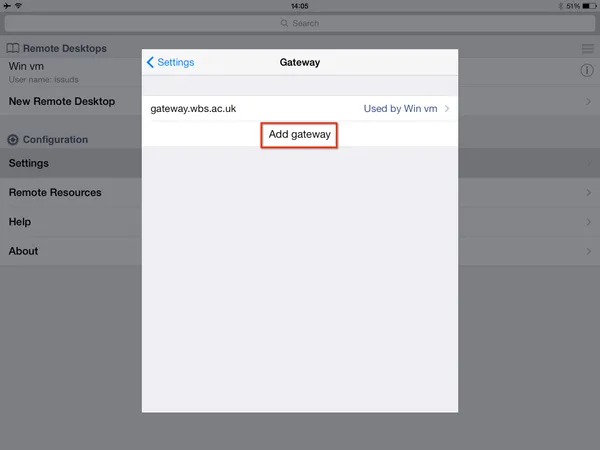Expand chevron on Help row

tap(589, 222)
